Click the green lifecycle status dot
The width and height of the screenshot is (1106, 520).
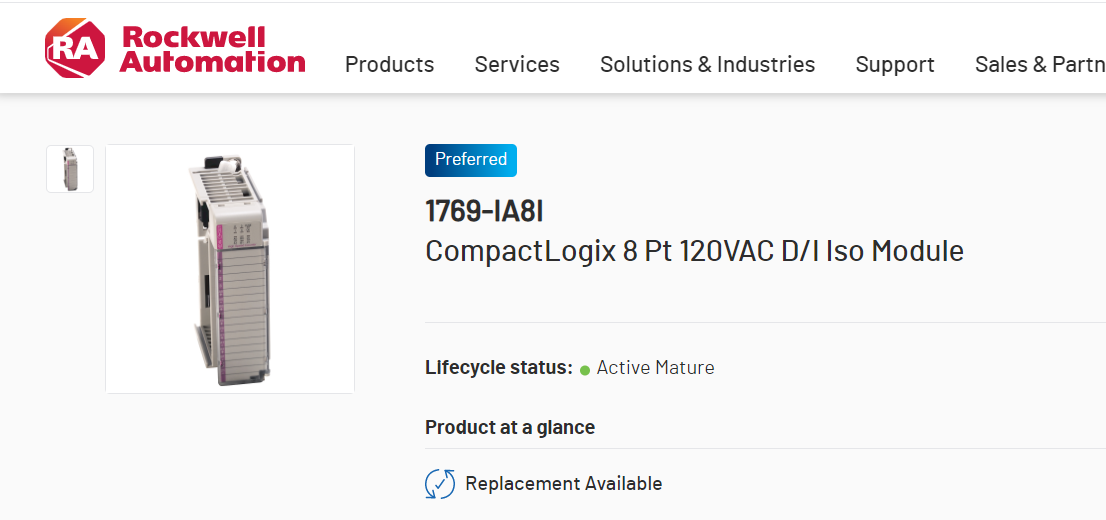click(585, 370)
